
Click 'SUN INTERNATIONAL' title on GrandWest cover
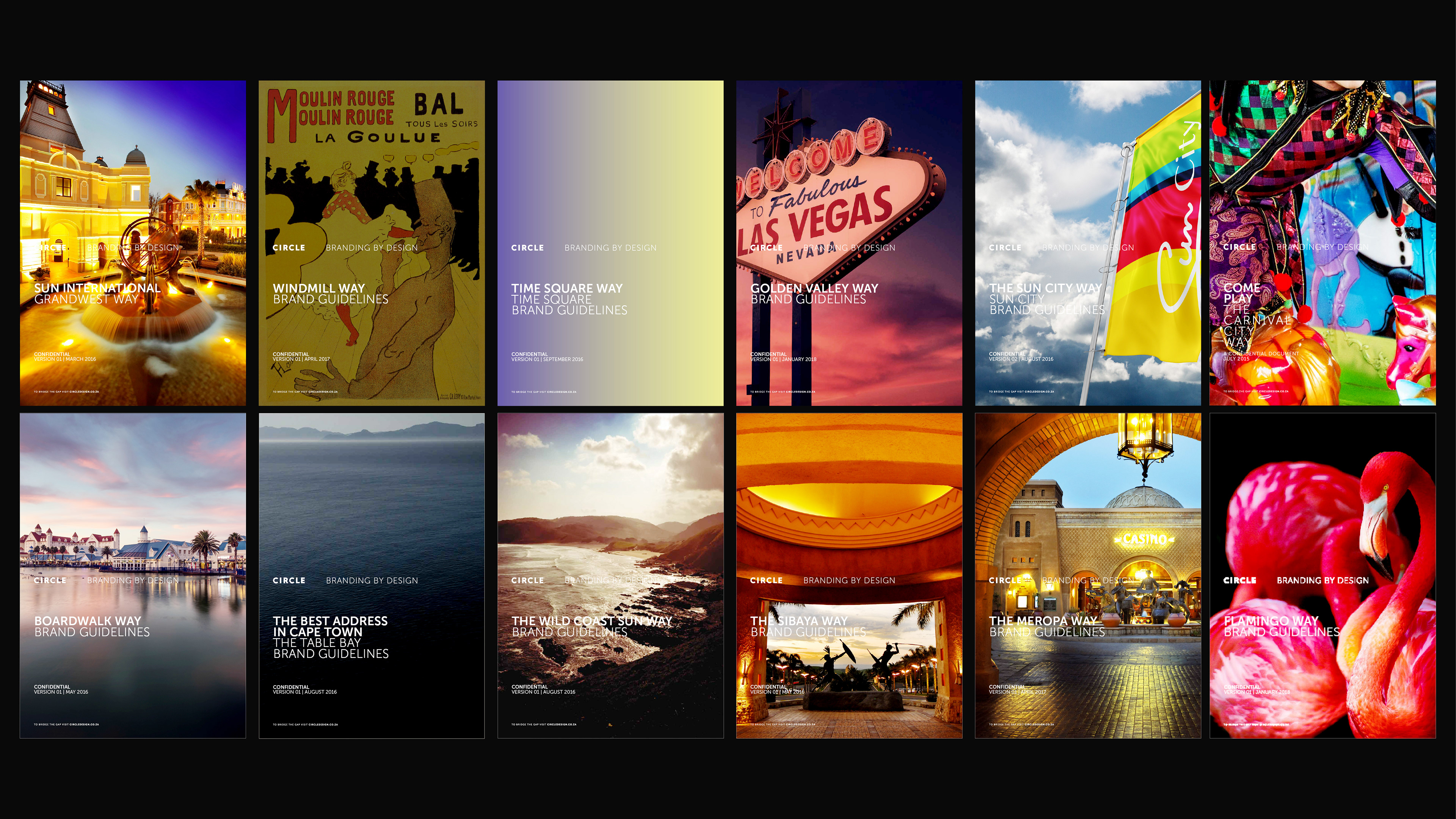pyautogui.click(x=97, y=288)
